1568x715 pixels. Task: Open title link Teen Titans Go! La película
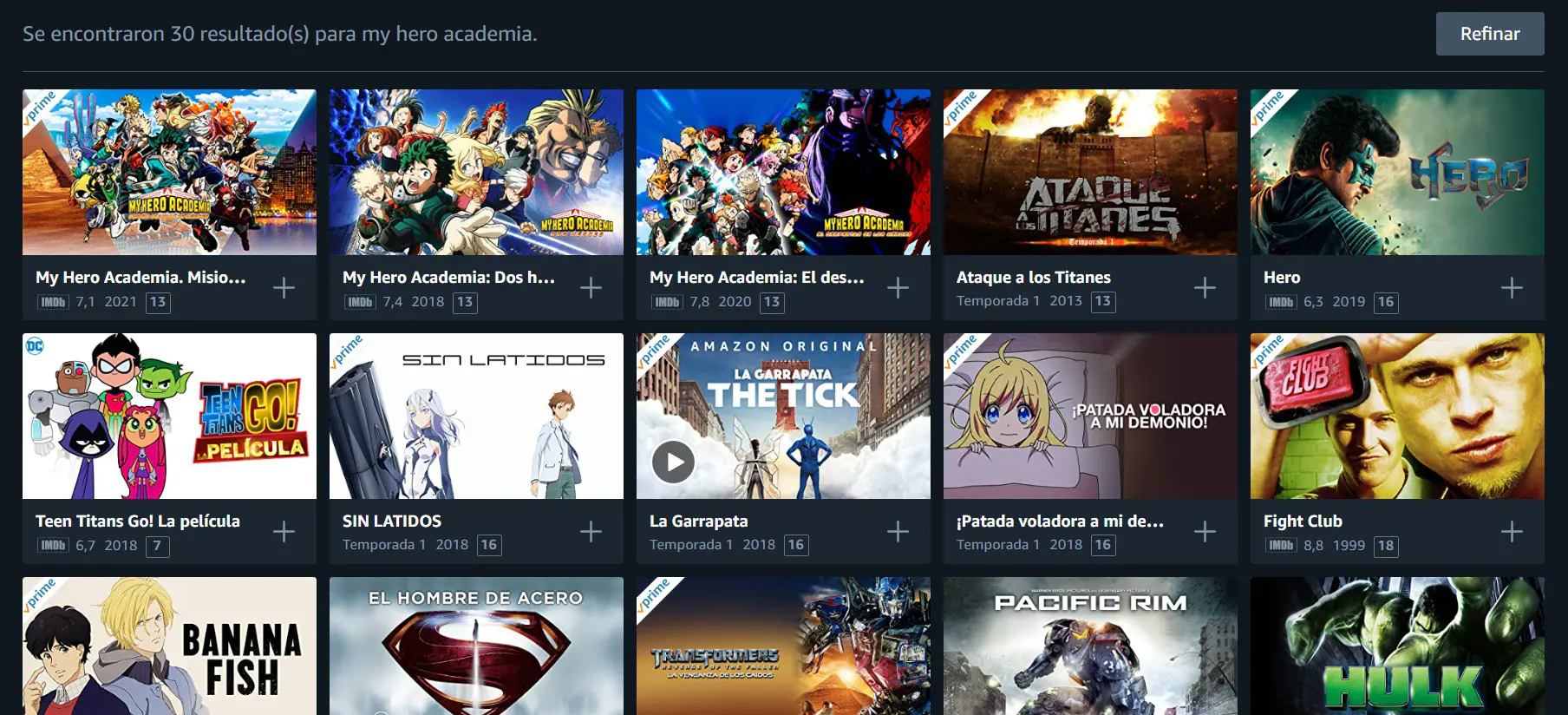pos(138,521)
